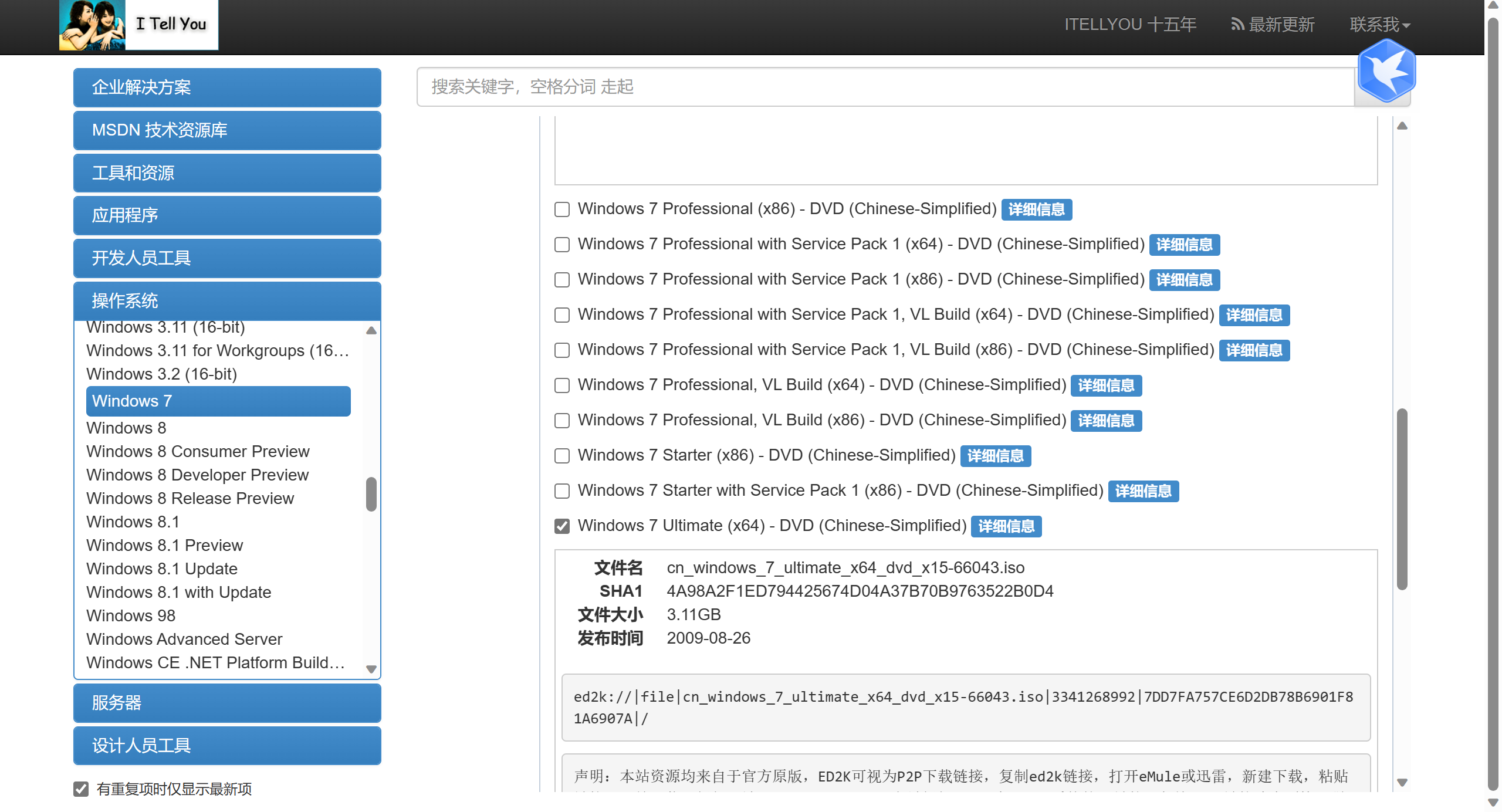Uncheck Windows 7 Ultimate (x64) DVD checkbox
Screen dimensions: 1502x812
(x=562, y=526)
